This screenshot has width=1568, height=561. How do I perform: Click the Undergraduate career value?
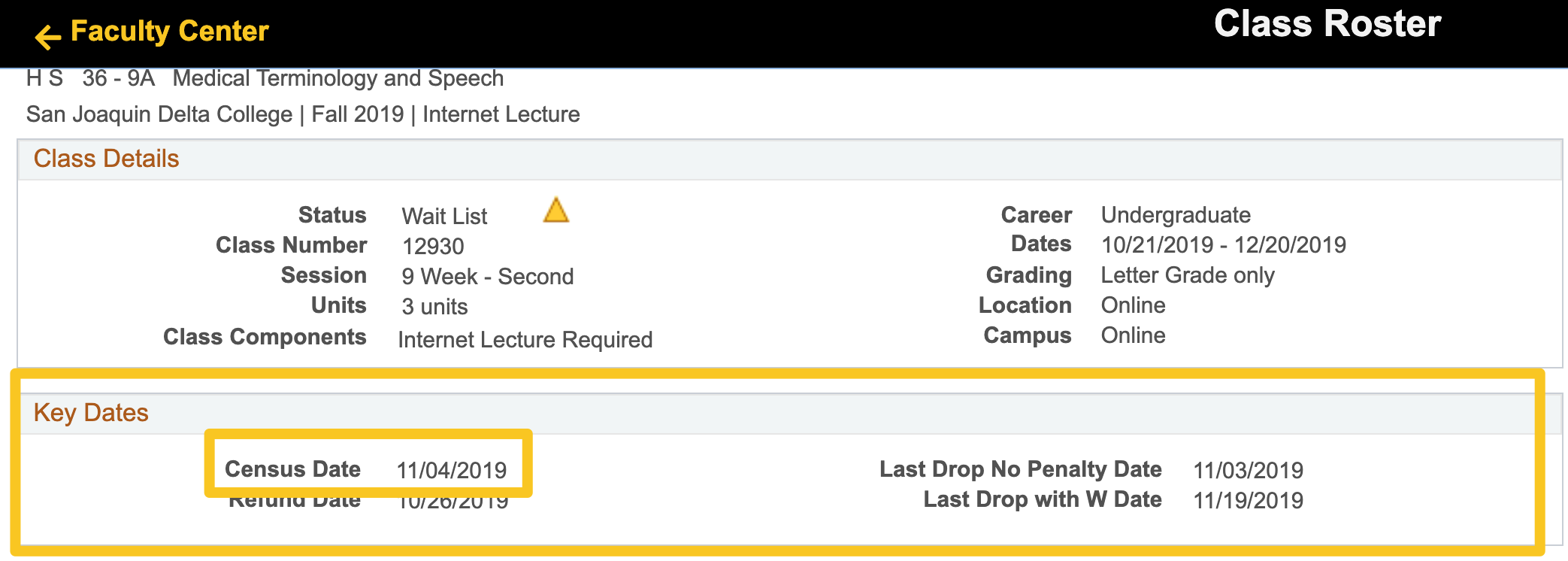(1176, 215)
